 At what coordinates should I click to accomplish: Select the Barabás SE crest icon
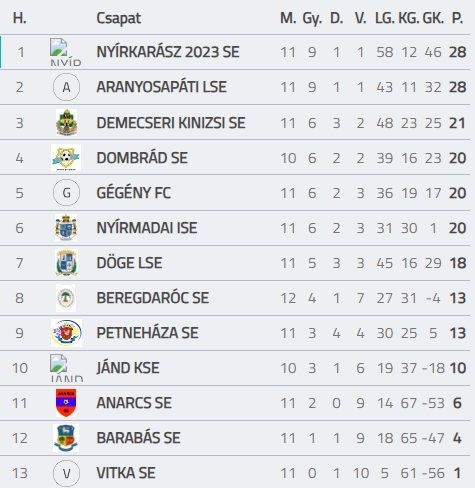coord(66,438)
